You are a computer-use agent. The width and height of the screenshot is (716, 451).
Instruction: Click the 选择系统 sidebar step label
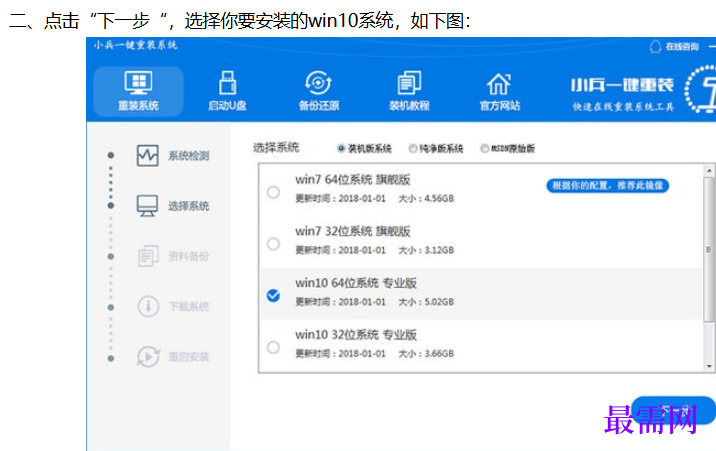click(189, 206)
